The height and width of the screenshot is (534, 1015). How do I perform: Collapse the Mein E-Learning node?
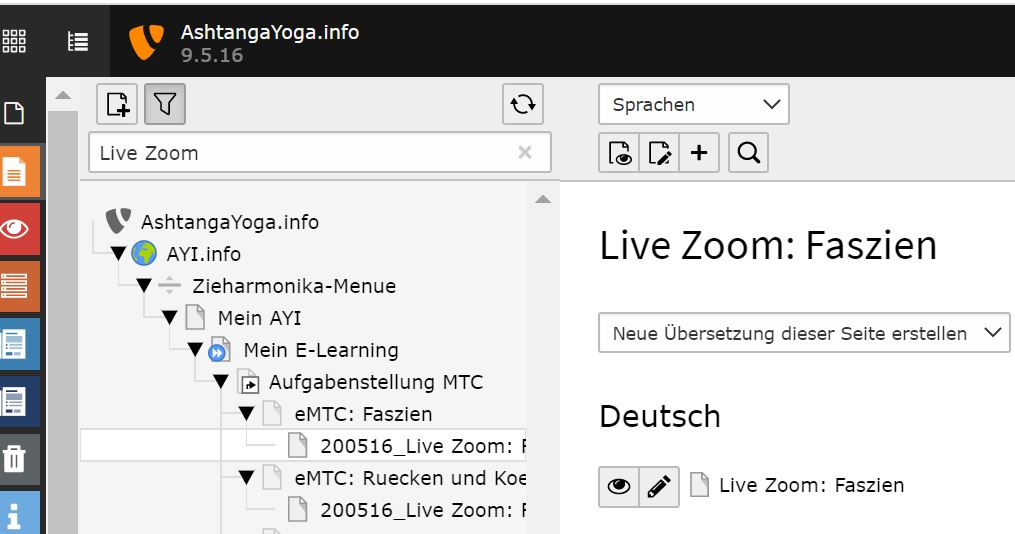(195, 350)
